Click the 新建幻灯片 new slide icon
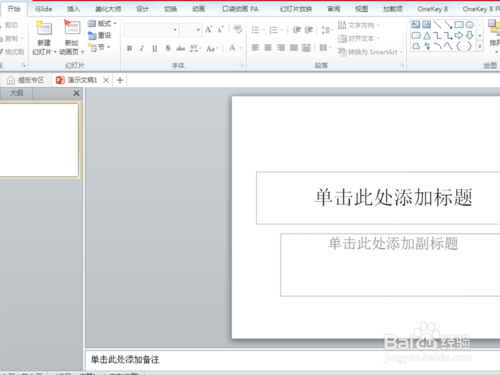 click(x=44, y=28)
